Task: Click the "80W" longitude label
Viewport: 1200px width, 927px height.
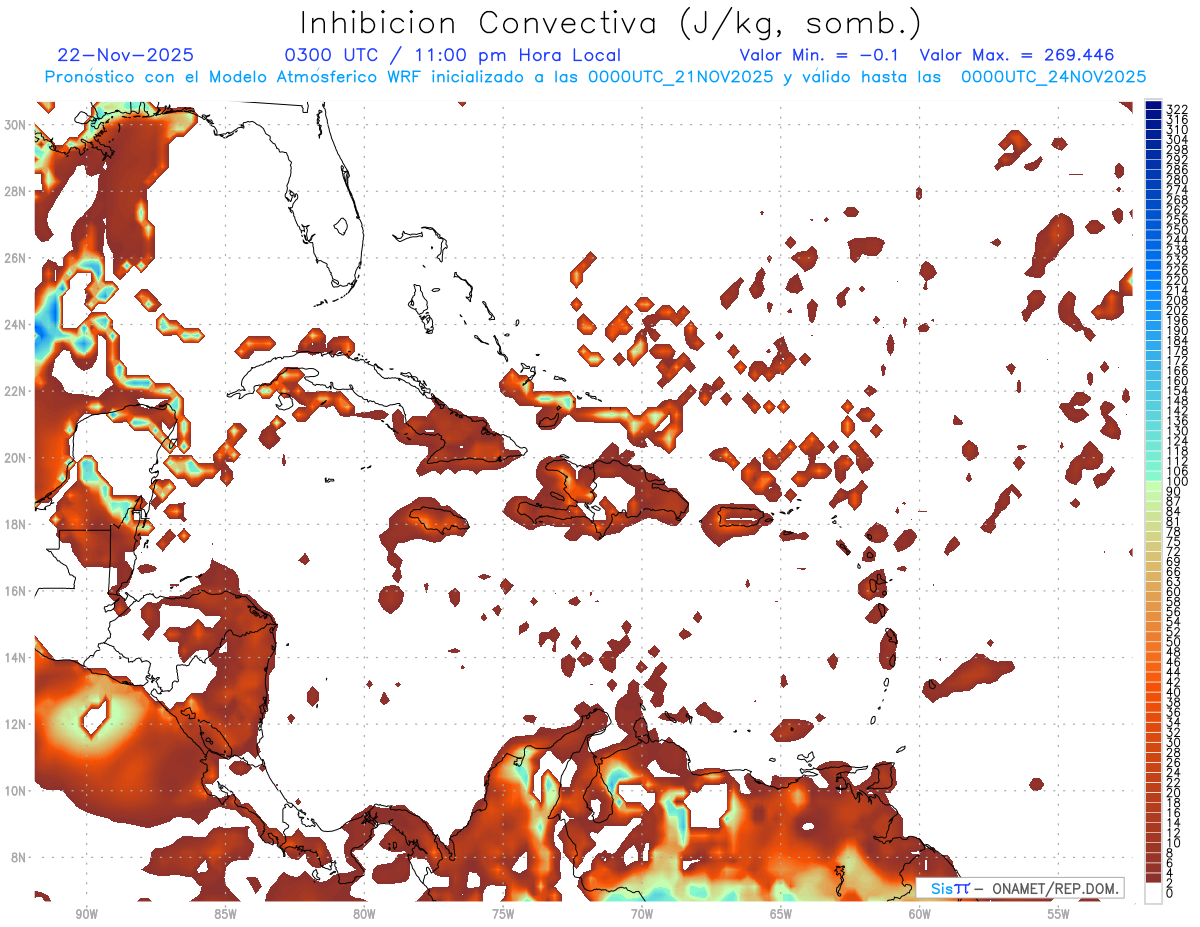Action: point(364,914)
